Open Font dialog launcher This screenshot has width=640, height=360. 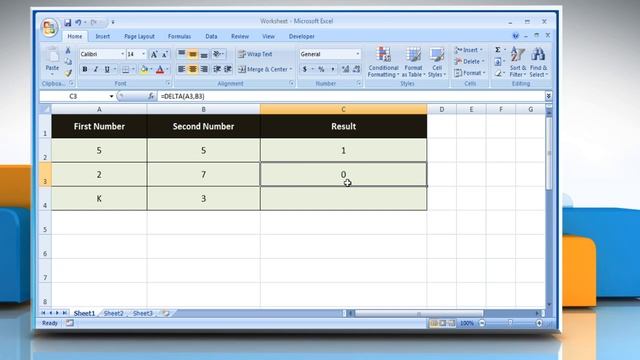click(x=168, y=83)
